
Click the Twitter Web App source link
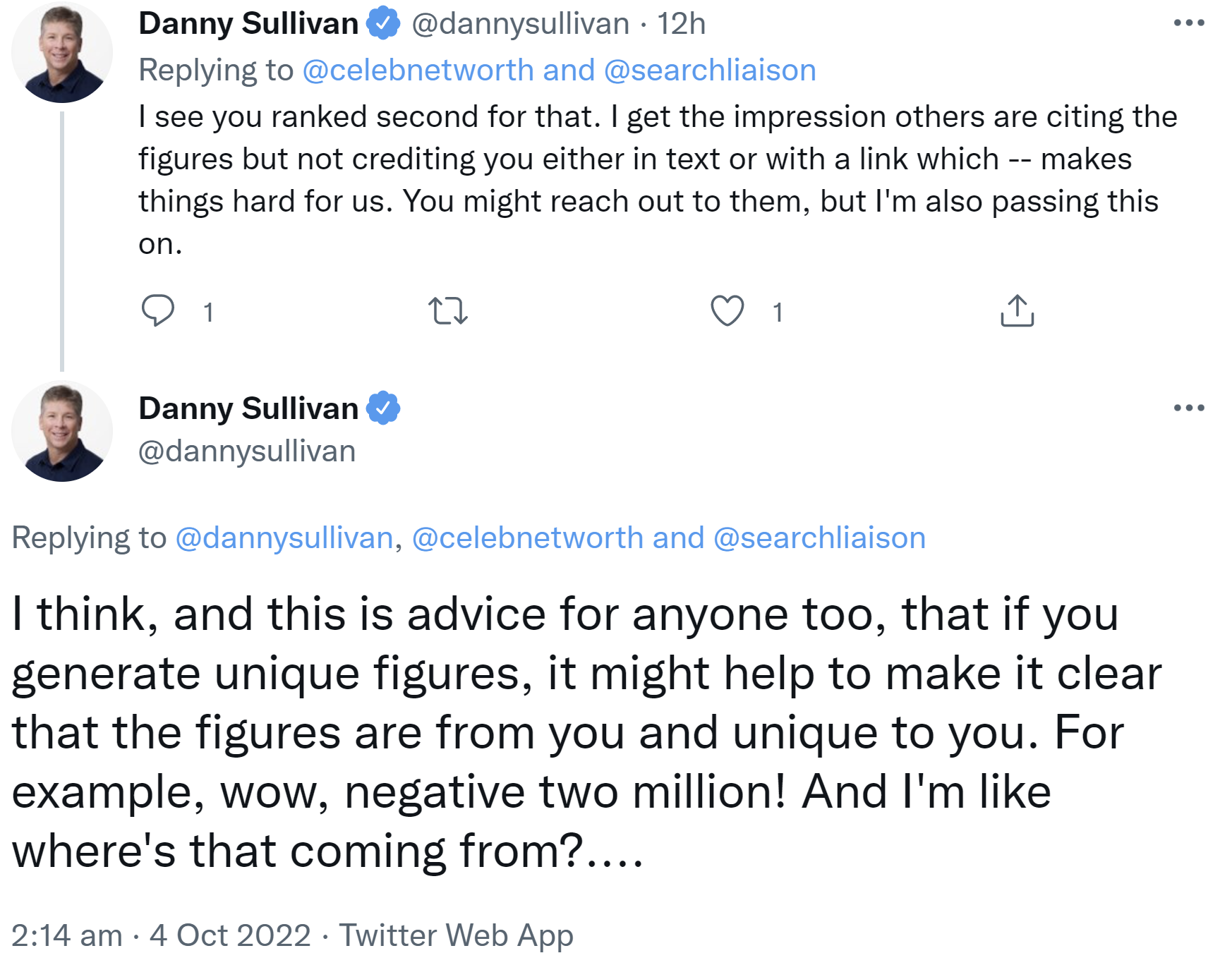click(x=456, y=935)
